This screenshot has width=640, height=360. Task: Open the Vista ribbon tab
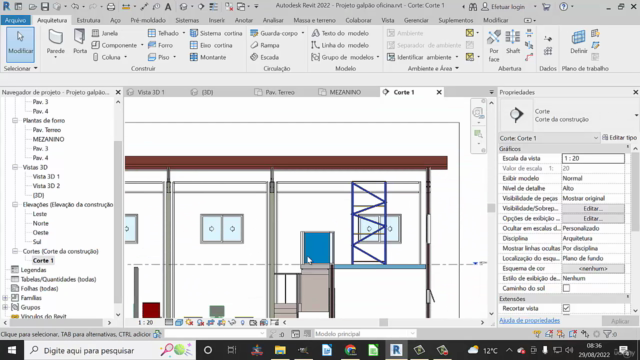click(387, 20)
